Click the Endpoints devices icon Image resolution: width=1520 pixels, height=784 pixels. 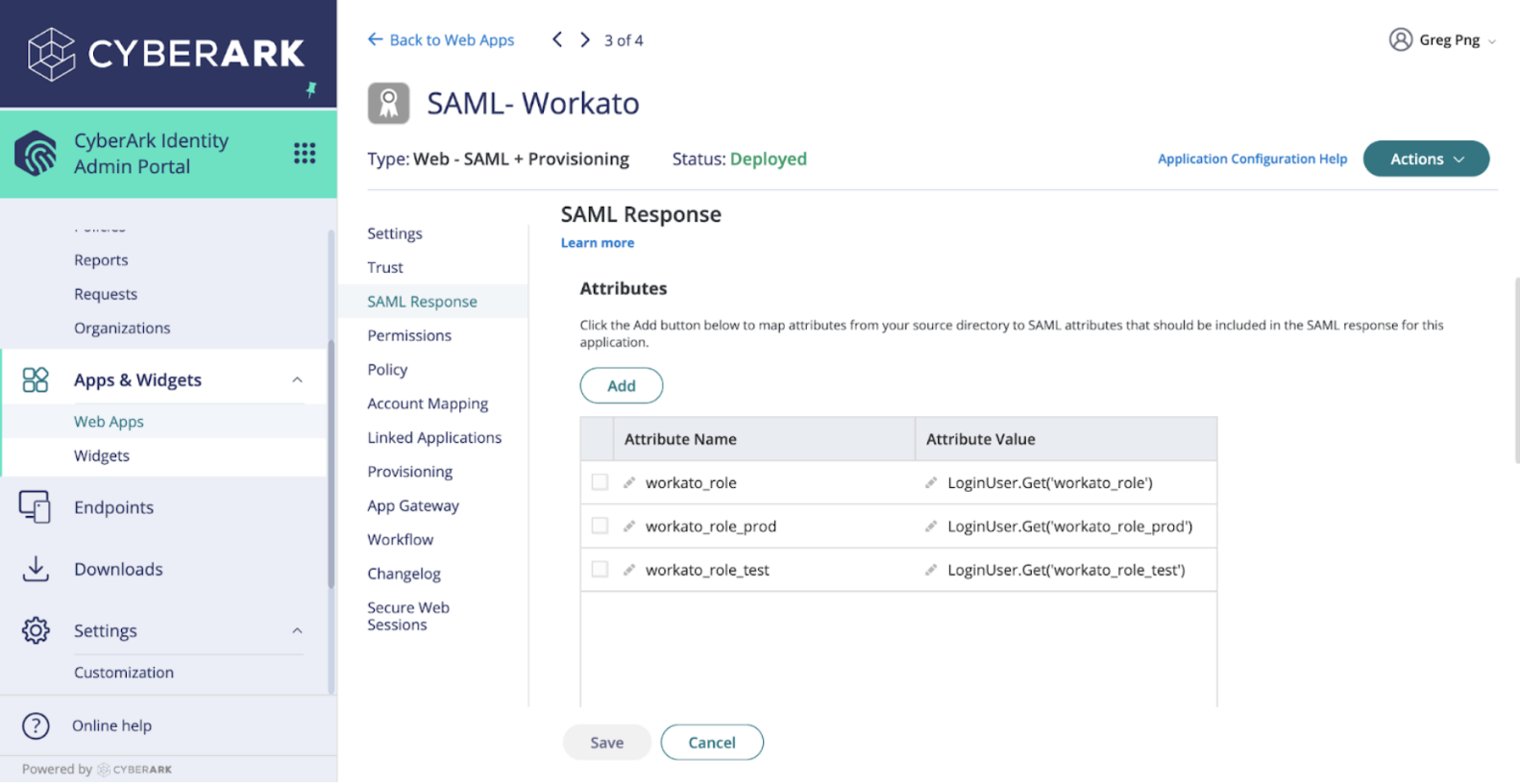pos(36,507)
